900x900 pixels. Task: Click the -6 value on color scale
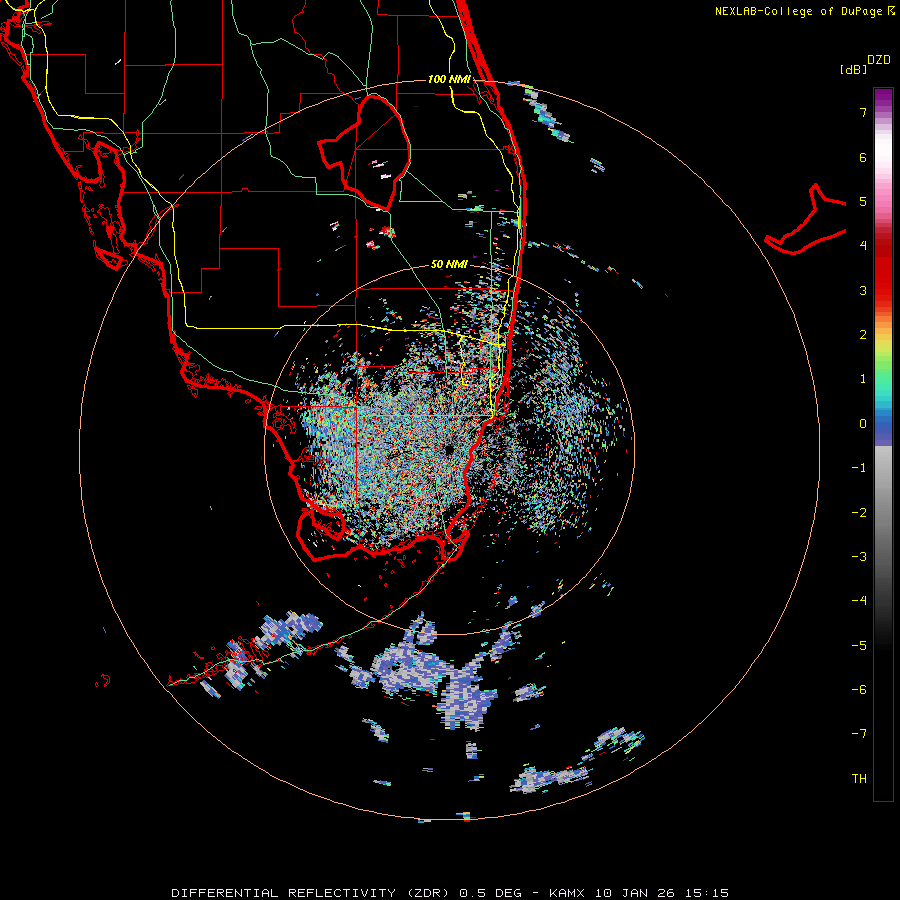point(859,690)
